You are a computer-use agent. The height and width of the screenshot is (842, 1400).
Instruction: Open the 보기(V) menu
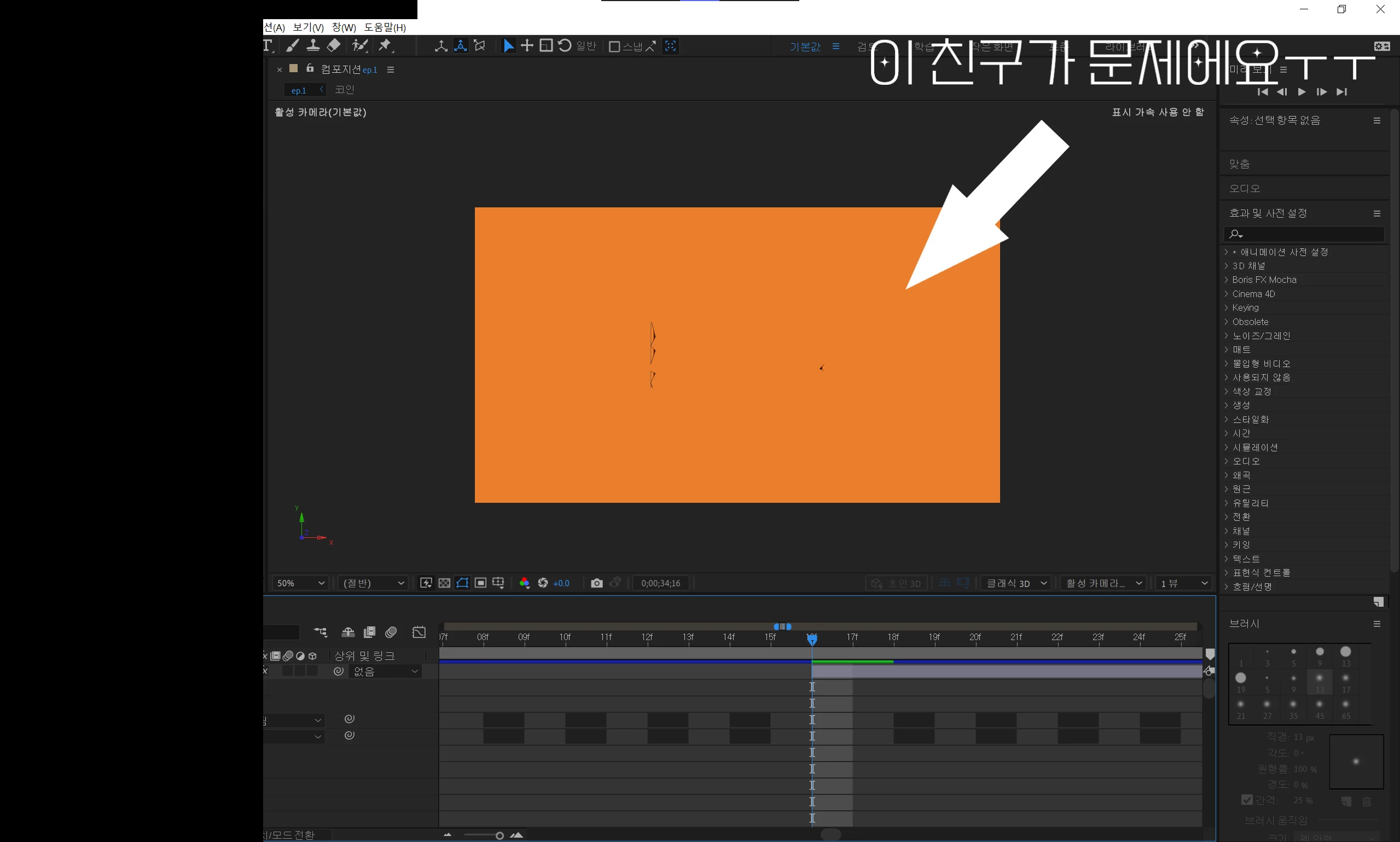(308, 27)
